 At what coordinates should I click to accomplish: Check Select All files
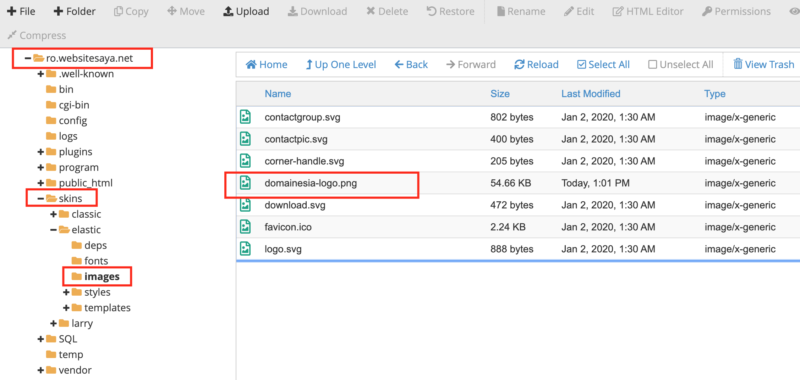[603, 64]
